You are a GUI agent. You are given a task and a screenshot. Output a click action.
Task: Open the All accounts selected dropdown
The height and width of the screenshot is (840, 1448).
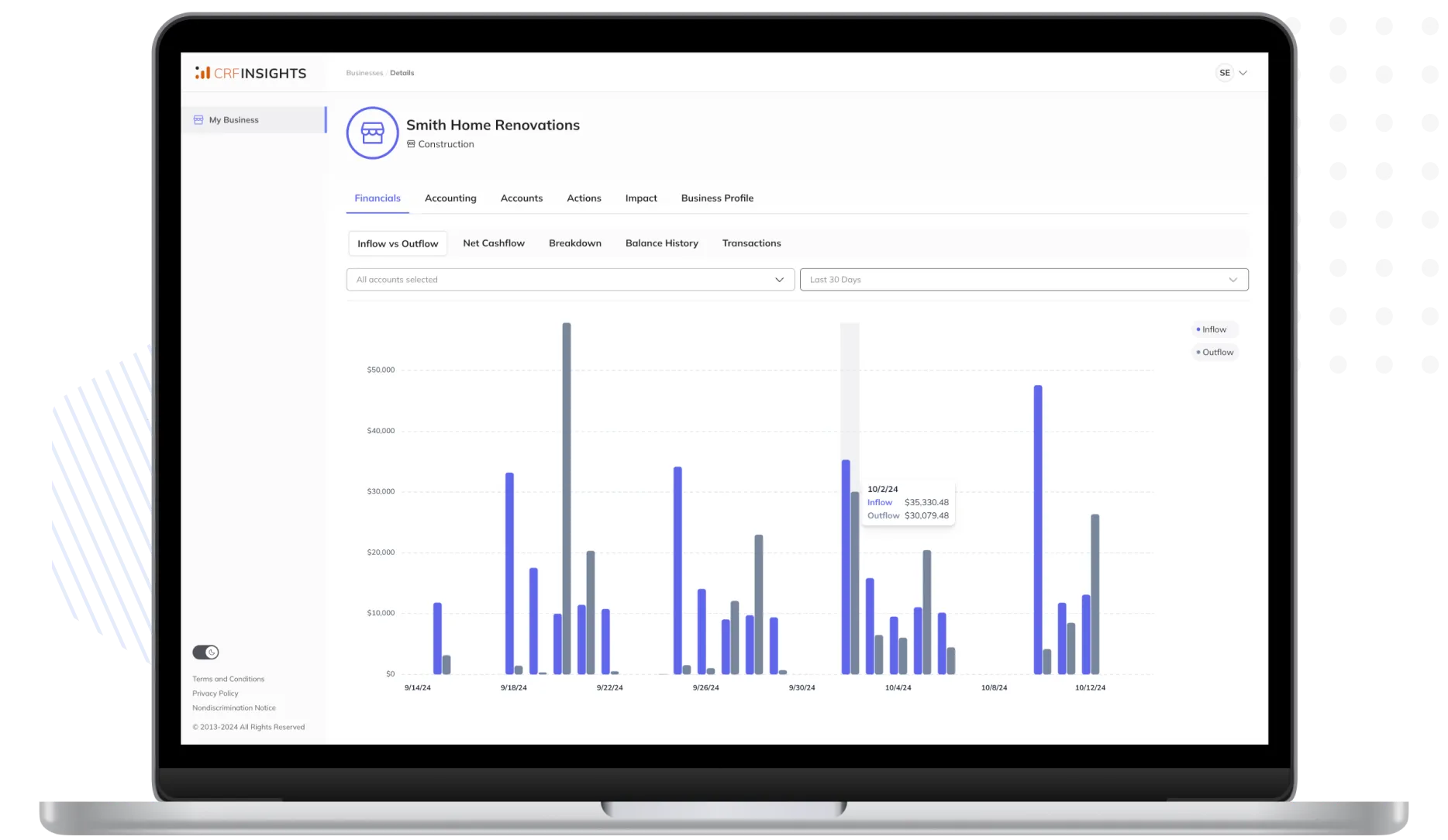click(570, 279)
